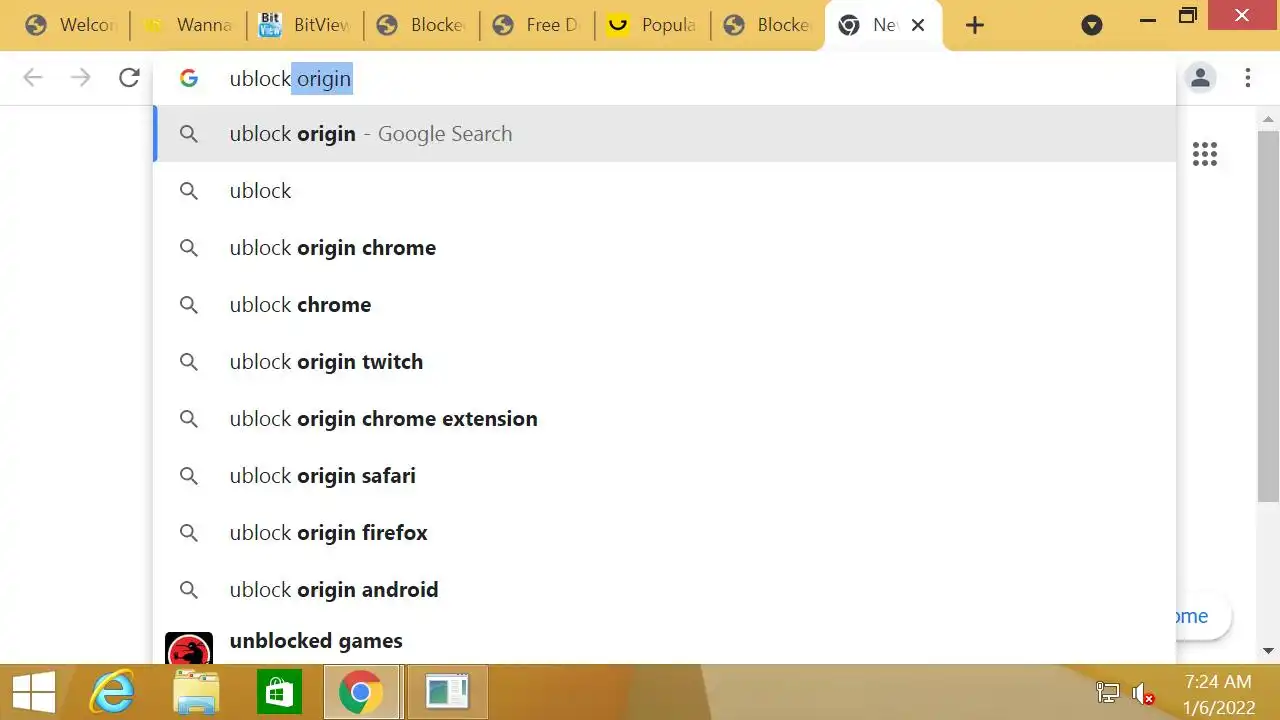This screenshot has width=1280, height=720.
Task: Open a new tab with plus button
Action: 974,25
